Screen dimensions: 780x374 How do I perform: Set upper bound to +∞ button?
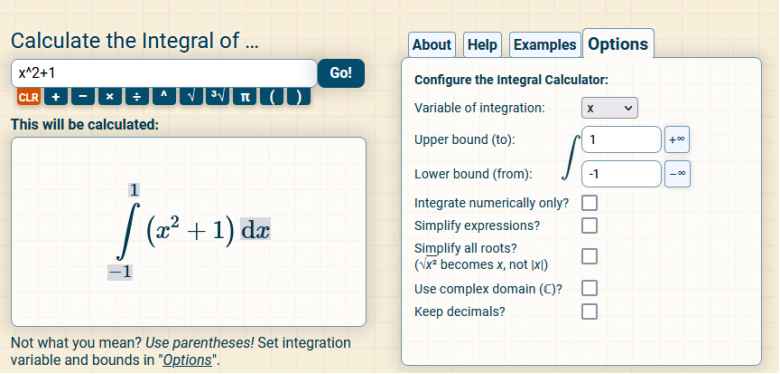click(x=677, y=140)
